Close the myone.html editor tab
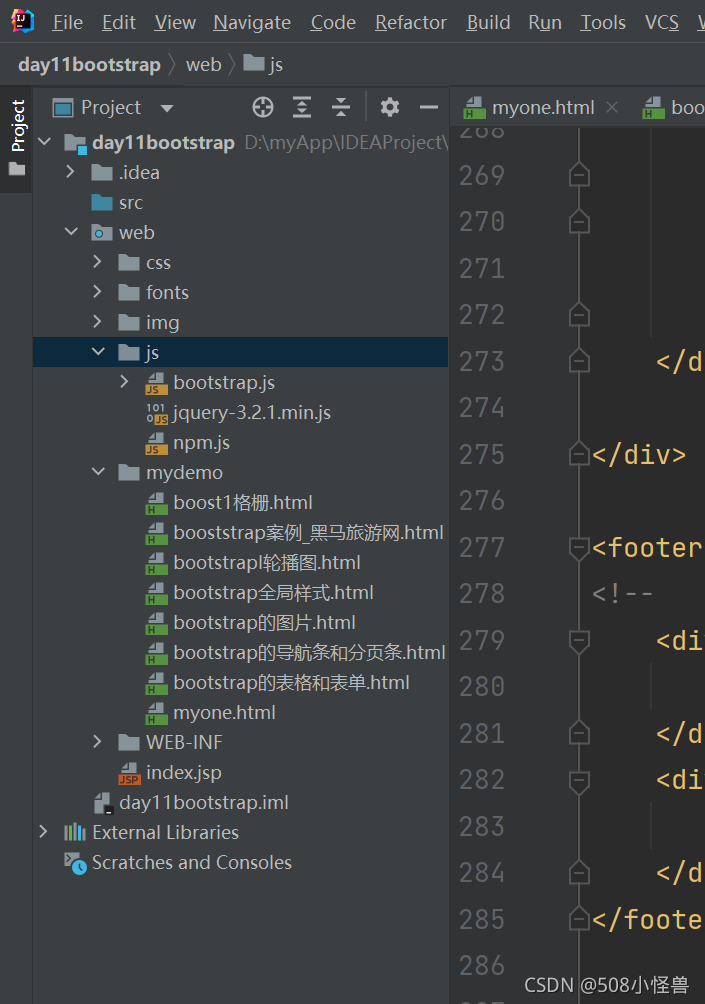The width and height of the screenshot is (705, 1004). click(612, 107)
